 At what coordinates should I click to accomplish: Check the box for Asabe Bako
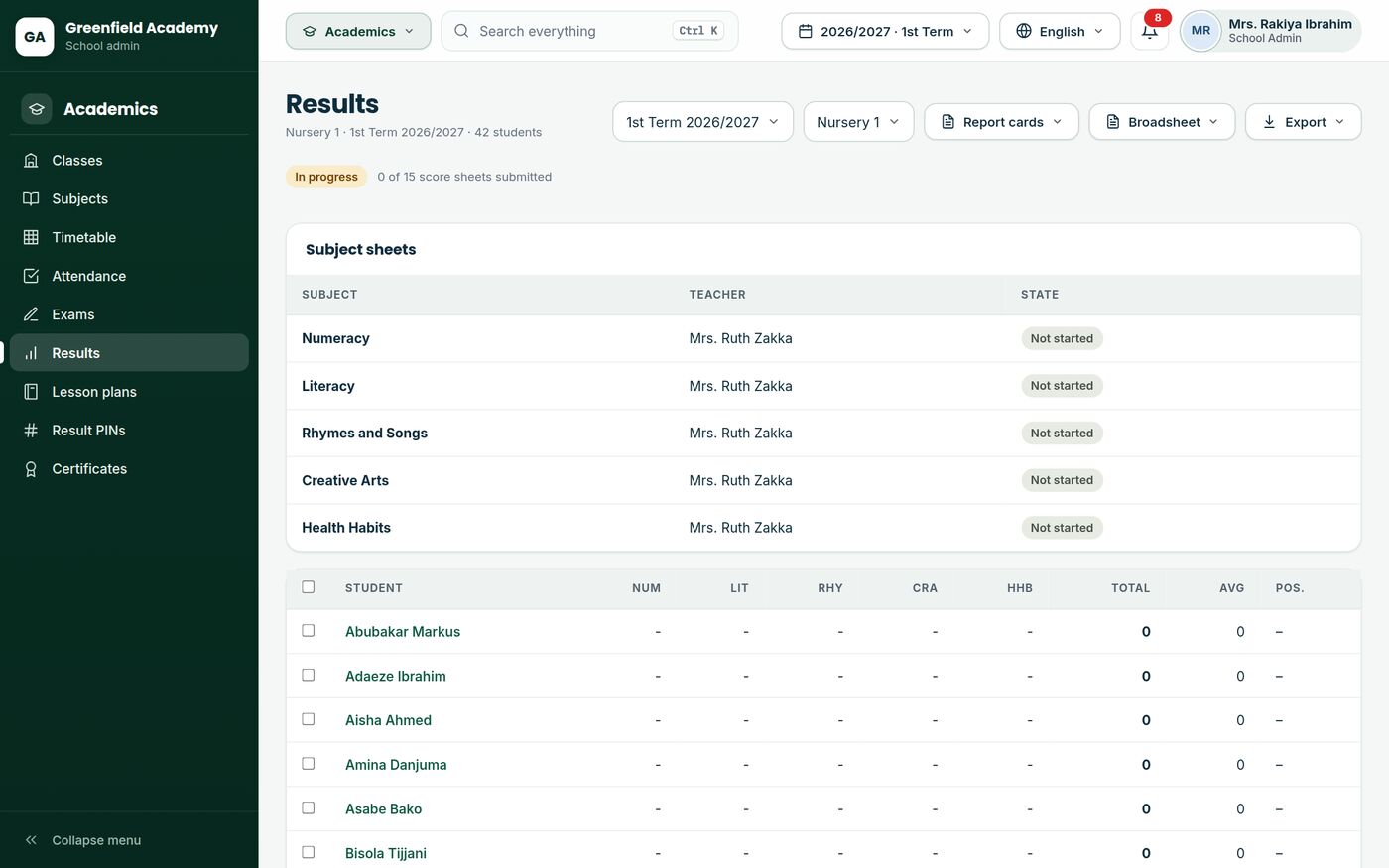[x=309, y=808]
